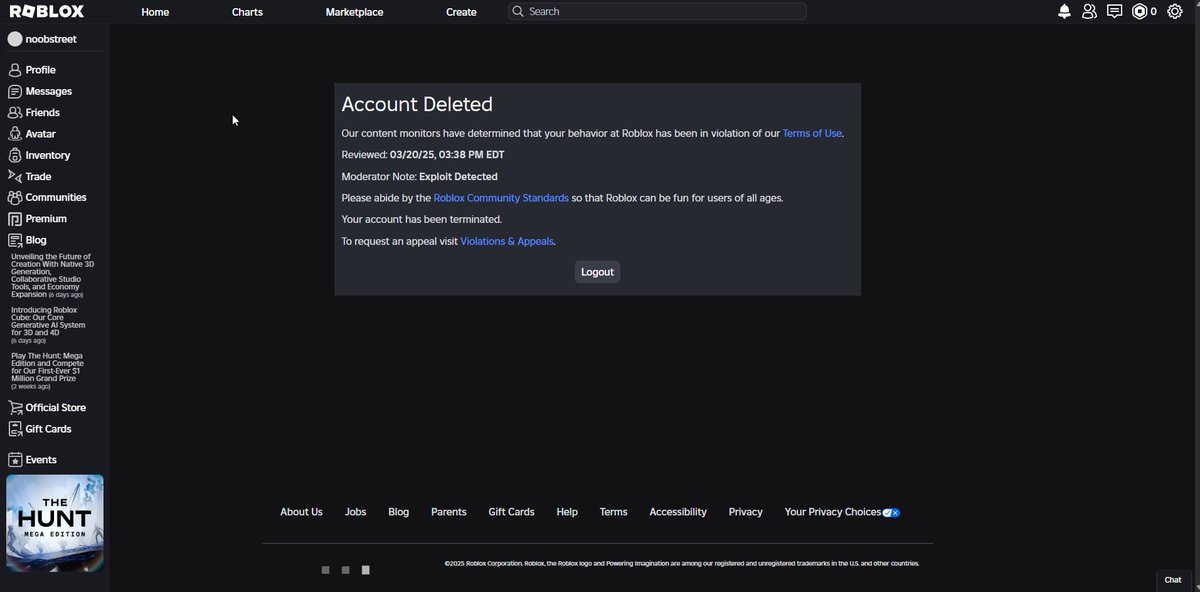This screenshot has width=1200, height=592.
Task: Click the Robux balance icon
Action: tap(1140, 12)
